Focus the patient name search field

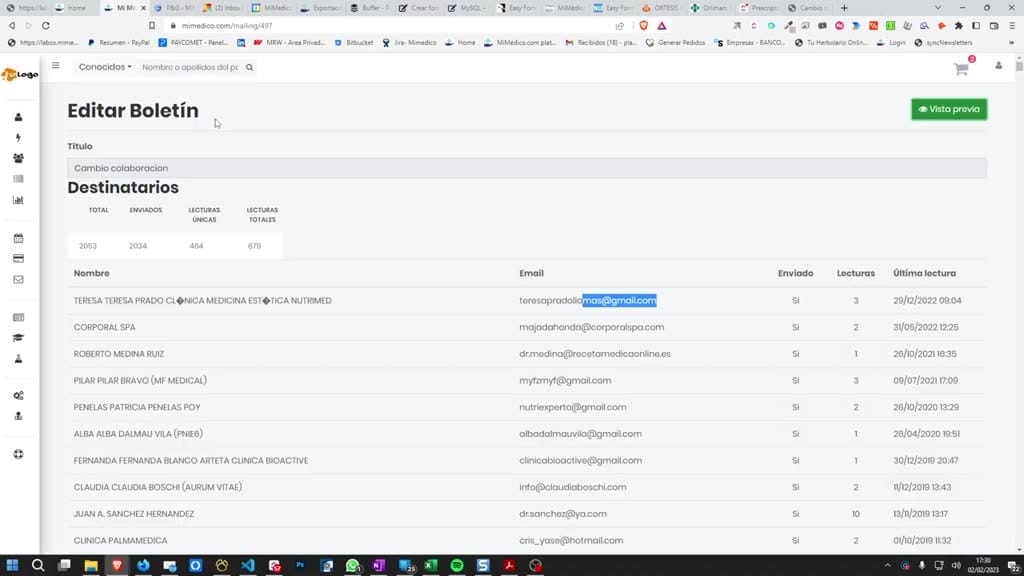tap(190, 67)
